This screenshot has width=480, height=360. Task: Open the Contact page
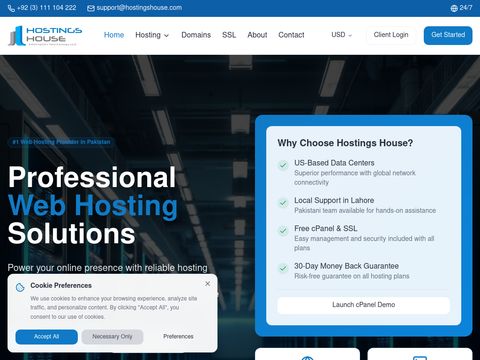pyautogui.click(x=291, y=35)
